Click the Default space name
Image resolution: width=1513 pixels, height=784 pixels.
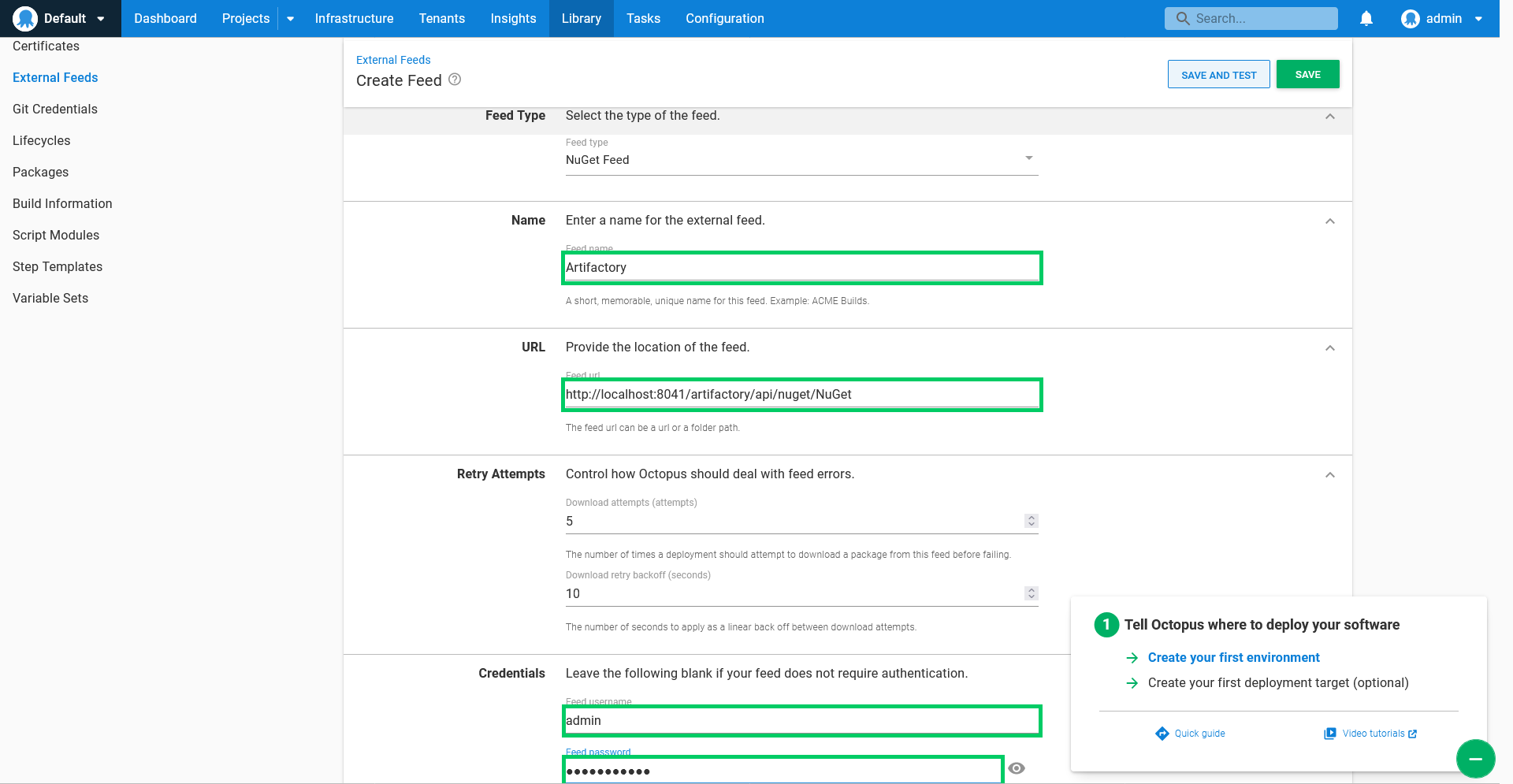tap(65, 18)
